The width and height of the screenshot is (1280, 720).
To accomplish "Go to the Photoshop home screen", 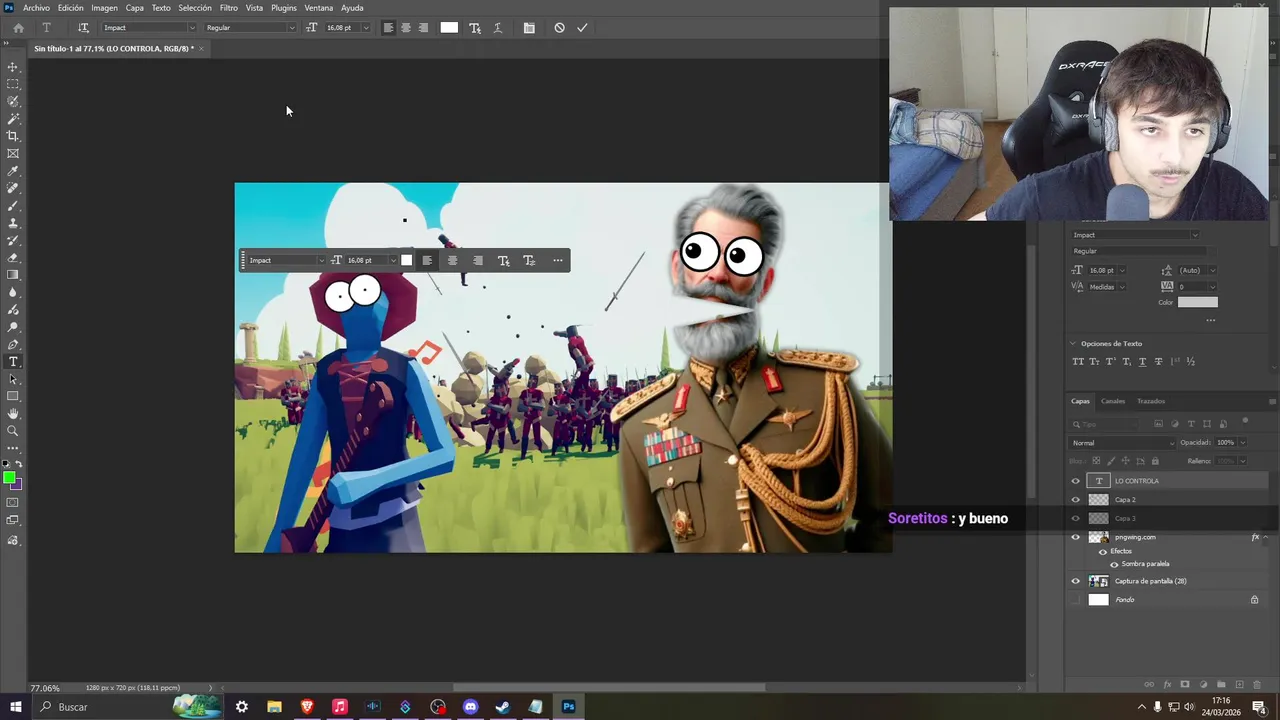I will (x=18, y=28).
